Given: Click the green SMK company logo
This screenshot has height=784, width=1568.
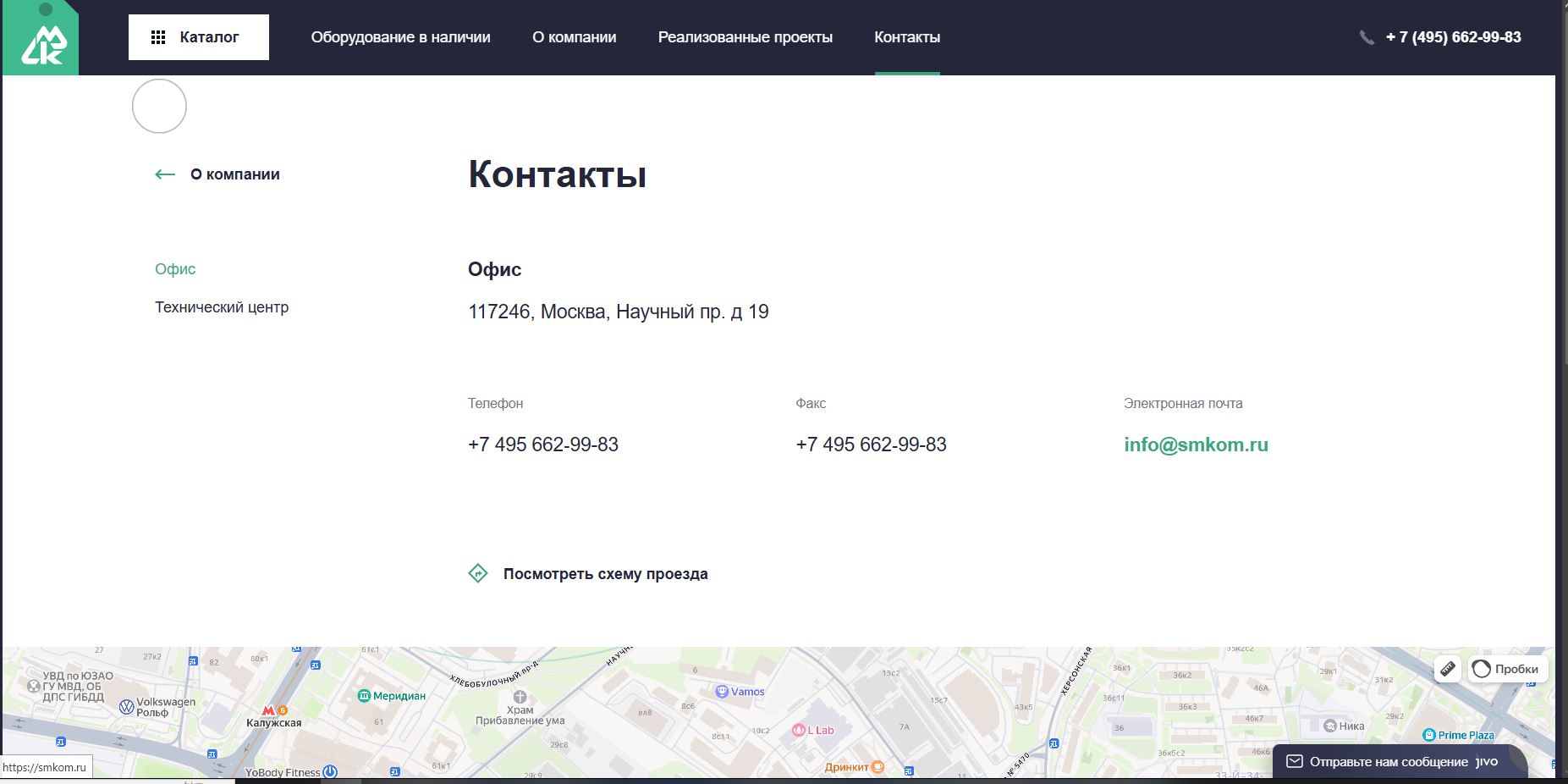Looking at the screenshot, I should [x=41, y=38].
